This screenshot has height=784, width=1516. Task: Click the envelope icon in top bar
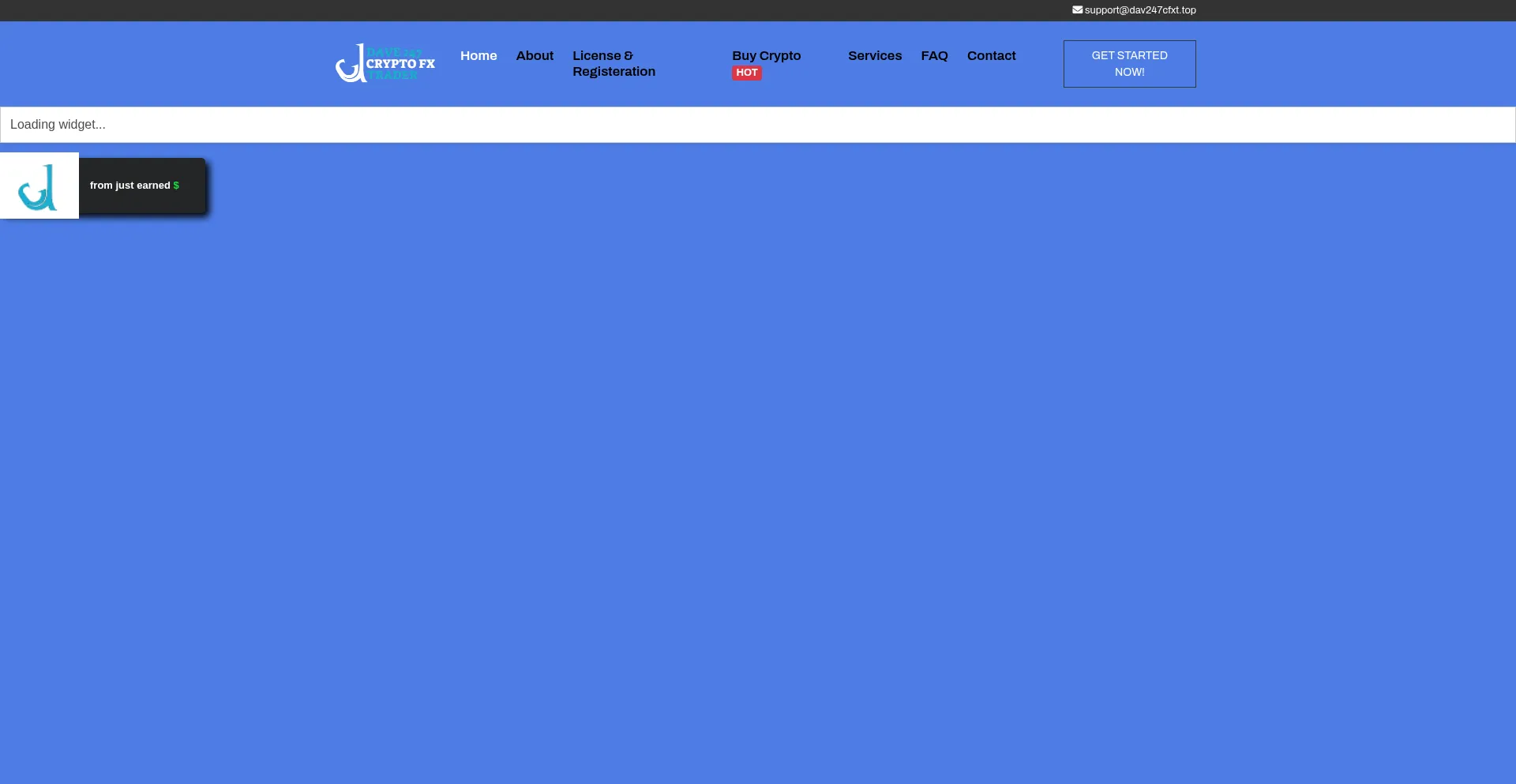(x=1077, y=10)
